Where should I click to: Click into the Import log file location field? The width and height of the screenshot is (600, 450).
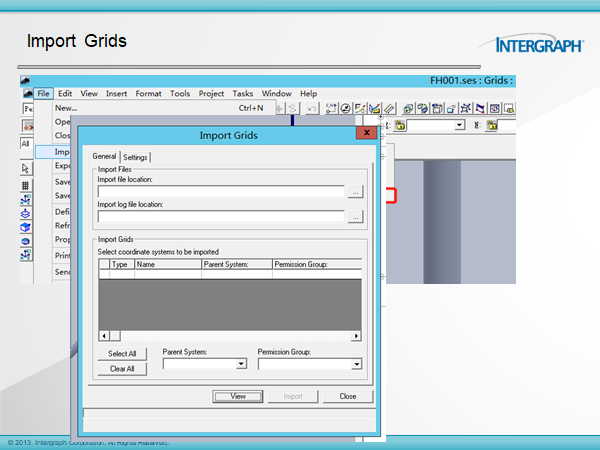pyautogui.click(x=221, y=217)
